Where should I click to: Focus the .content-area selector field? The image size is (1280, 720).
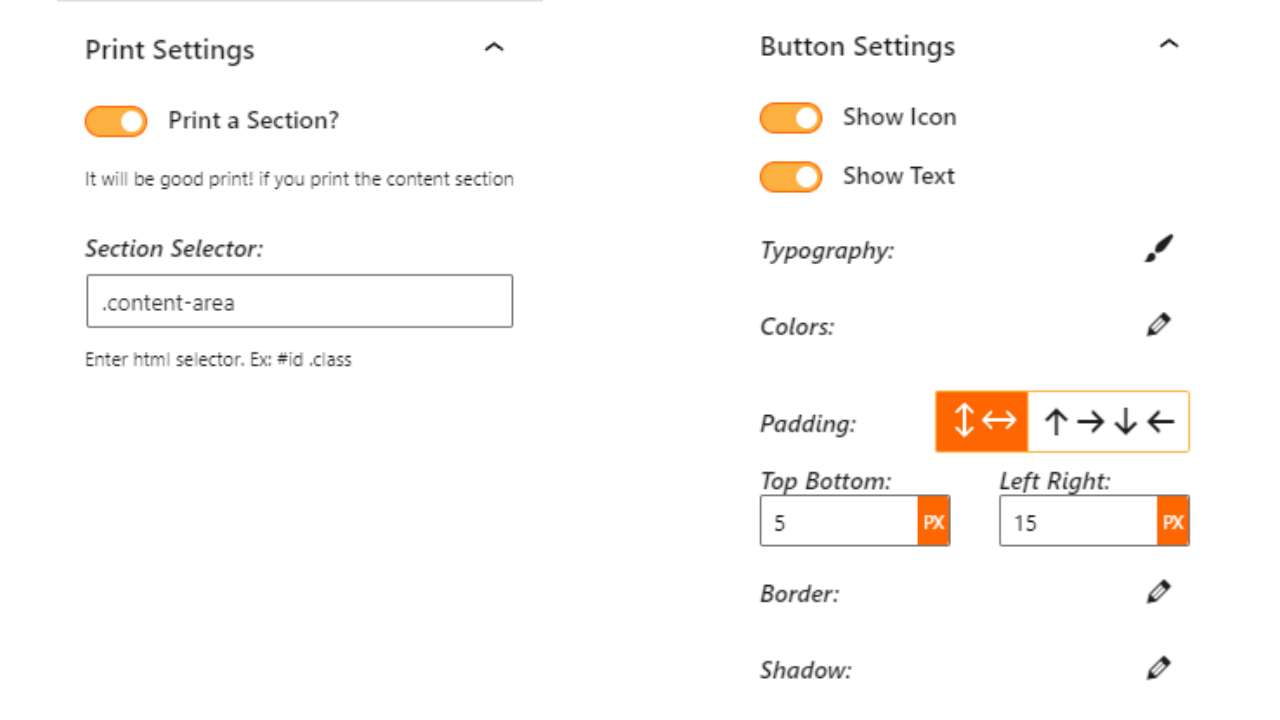[299, 301]
